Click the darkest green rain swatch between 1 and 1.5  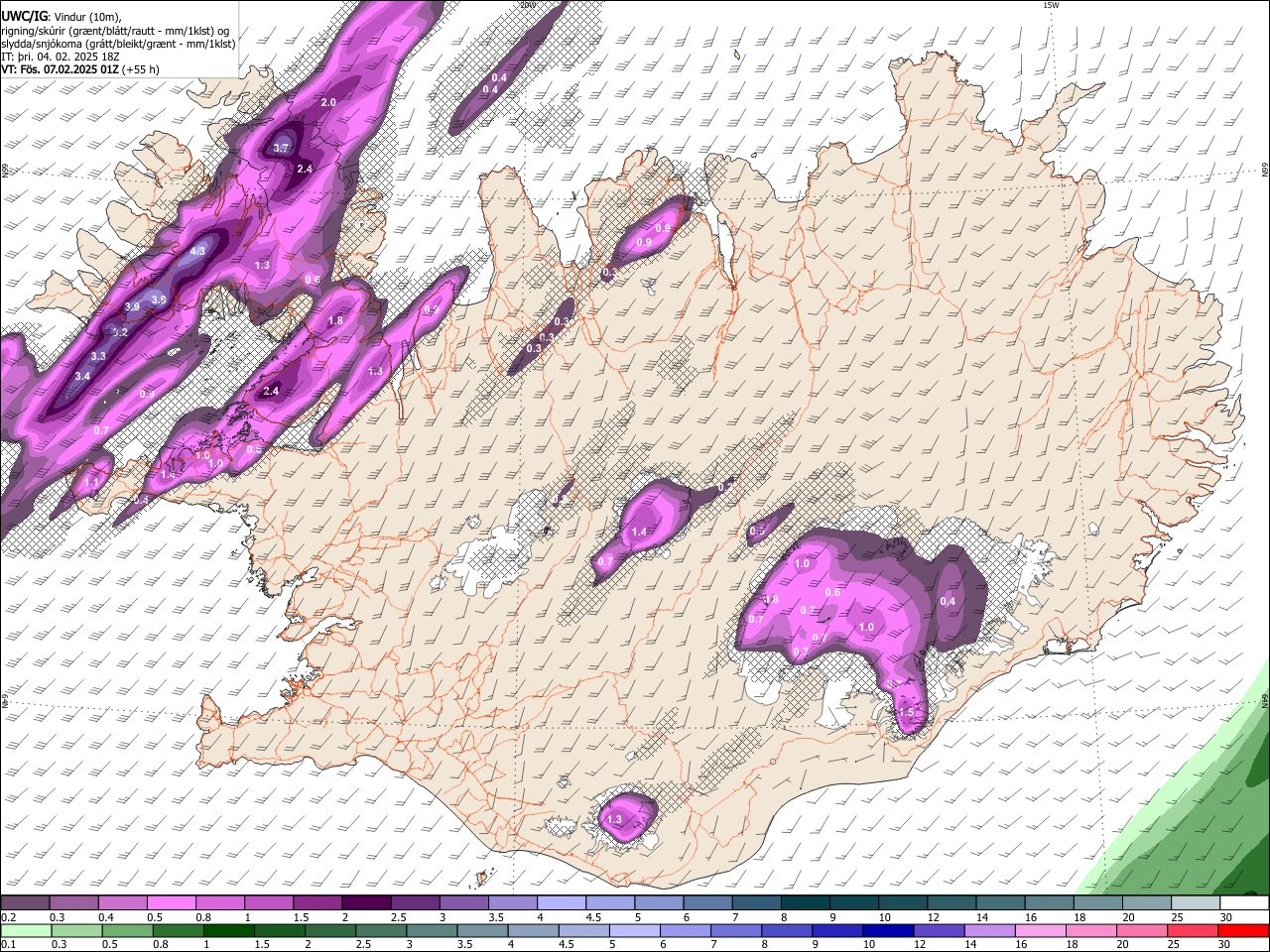coord(228,930)
